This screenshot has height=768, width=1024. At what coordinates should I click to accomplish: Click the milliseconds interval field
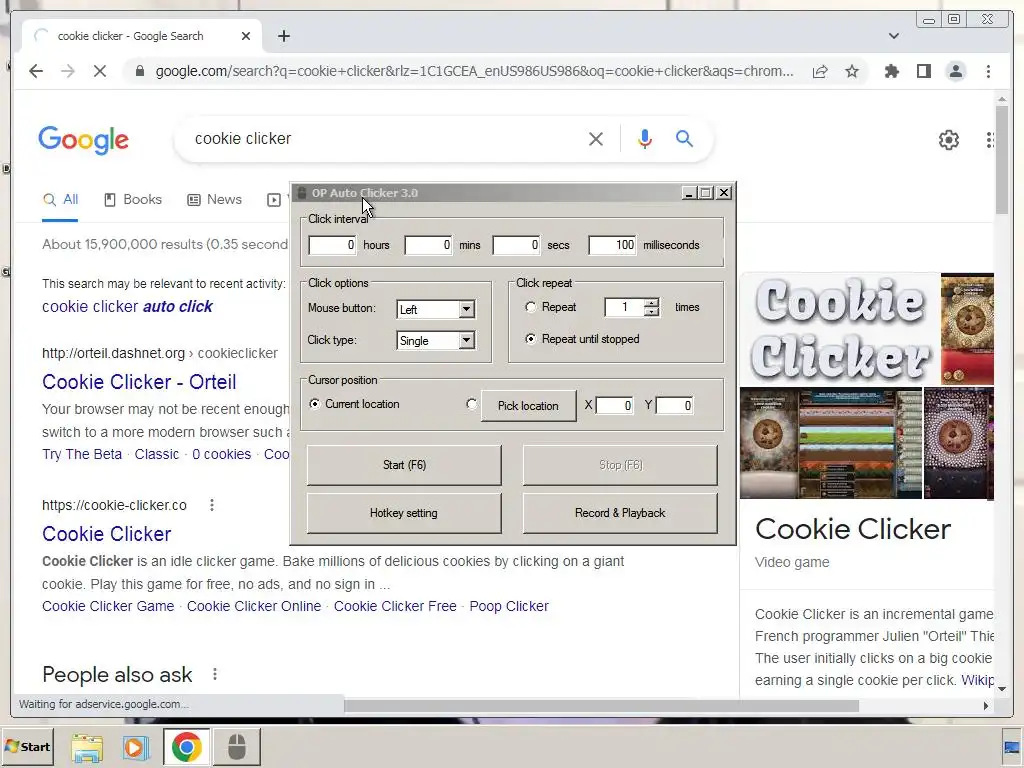point(613,245)
